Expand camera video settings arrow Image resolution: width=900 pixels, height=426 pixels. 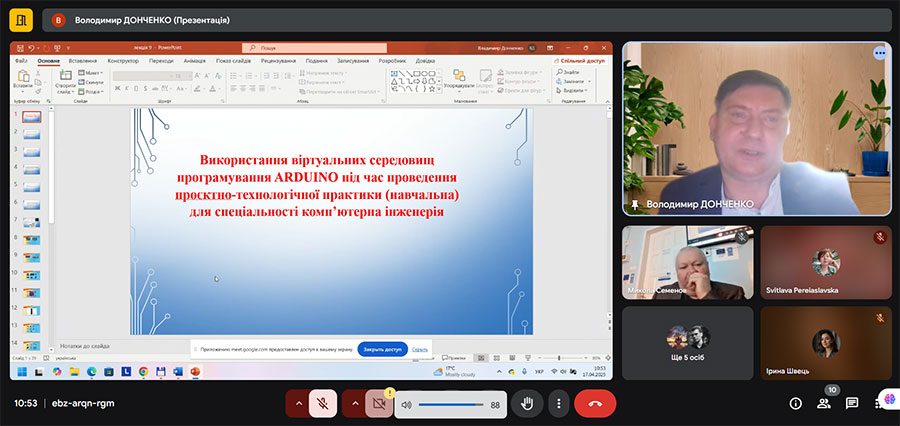pos(353,403)
